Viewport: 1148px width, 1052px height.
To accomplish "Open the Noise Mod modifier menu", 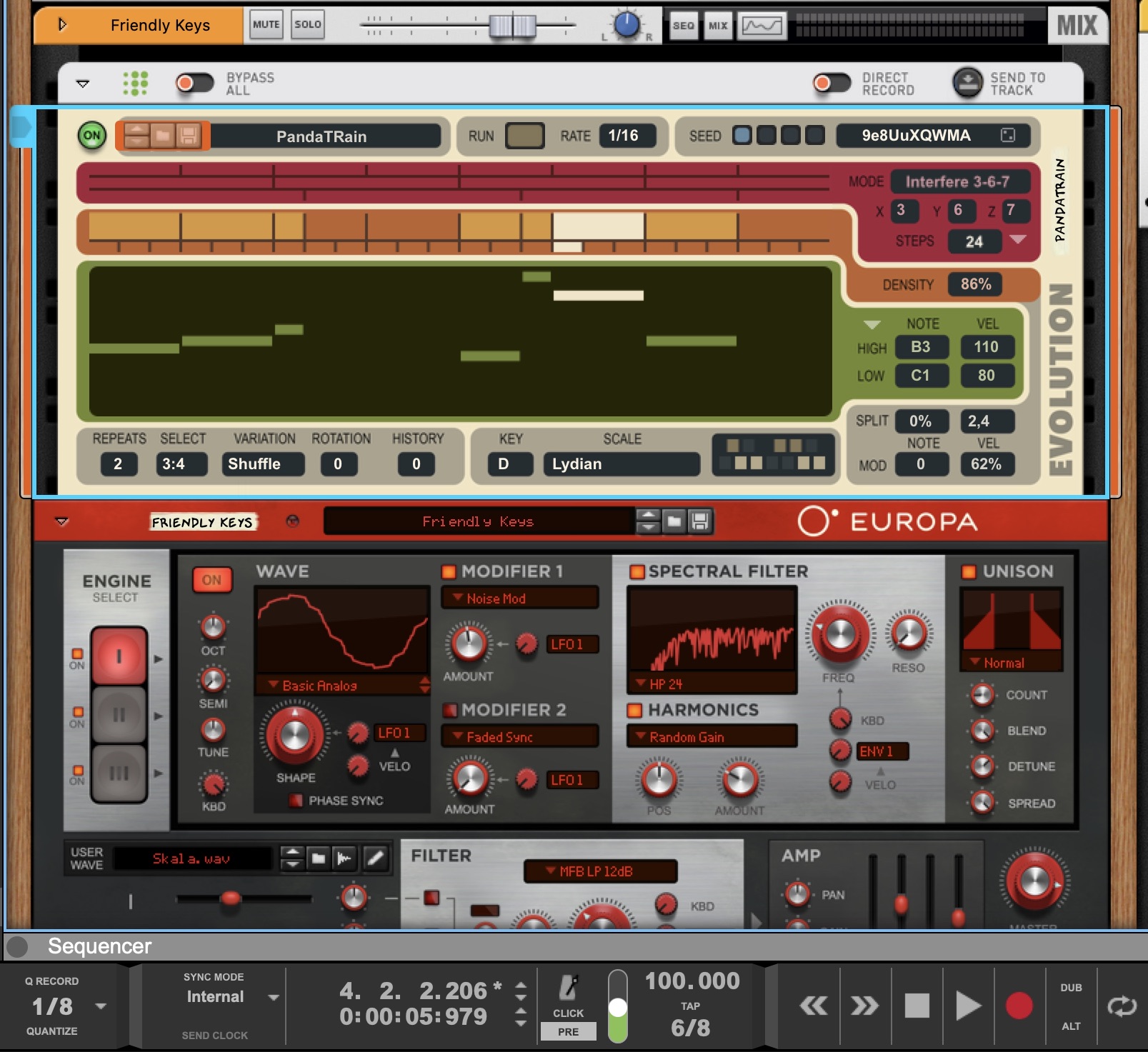I will 519,598.
